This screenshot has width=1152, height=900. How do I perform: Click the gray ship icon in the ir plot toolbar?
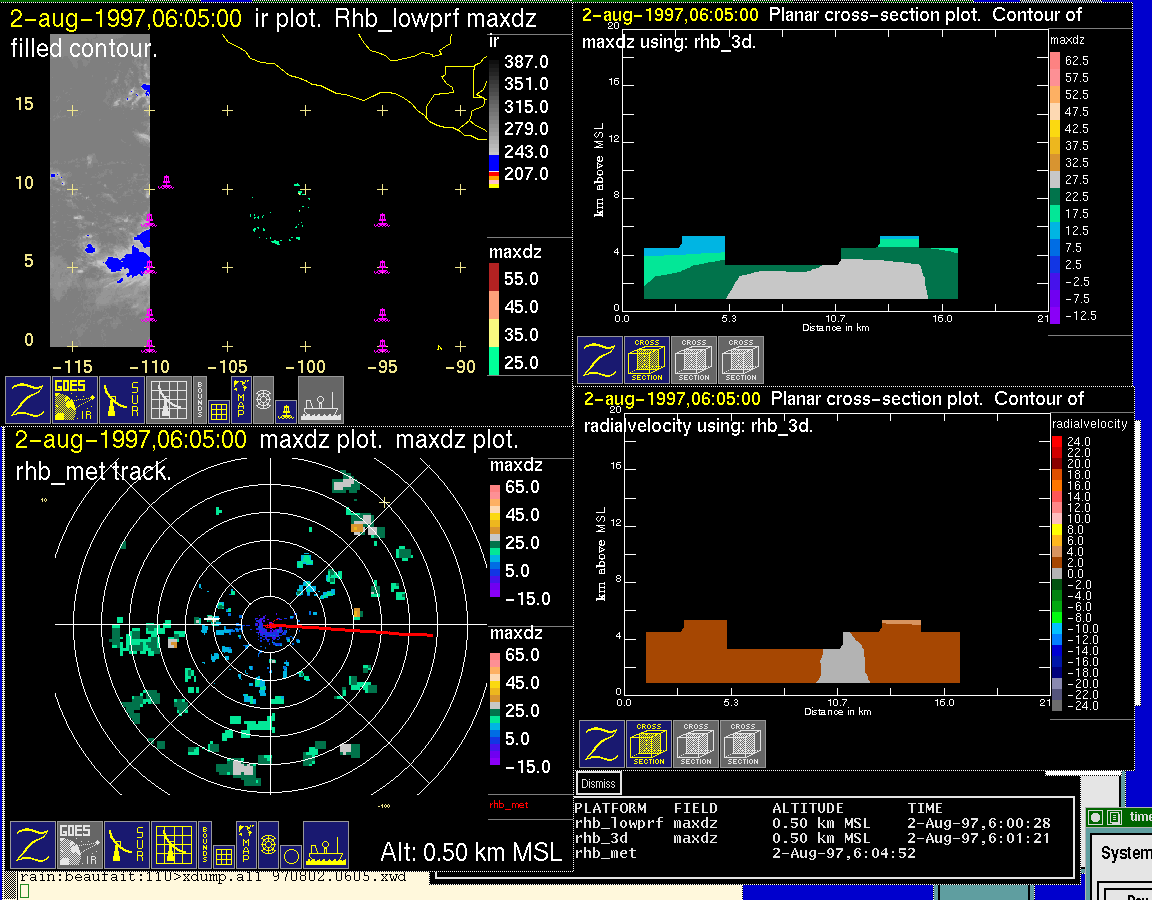(321, 400)
